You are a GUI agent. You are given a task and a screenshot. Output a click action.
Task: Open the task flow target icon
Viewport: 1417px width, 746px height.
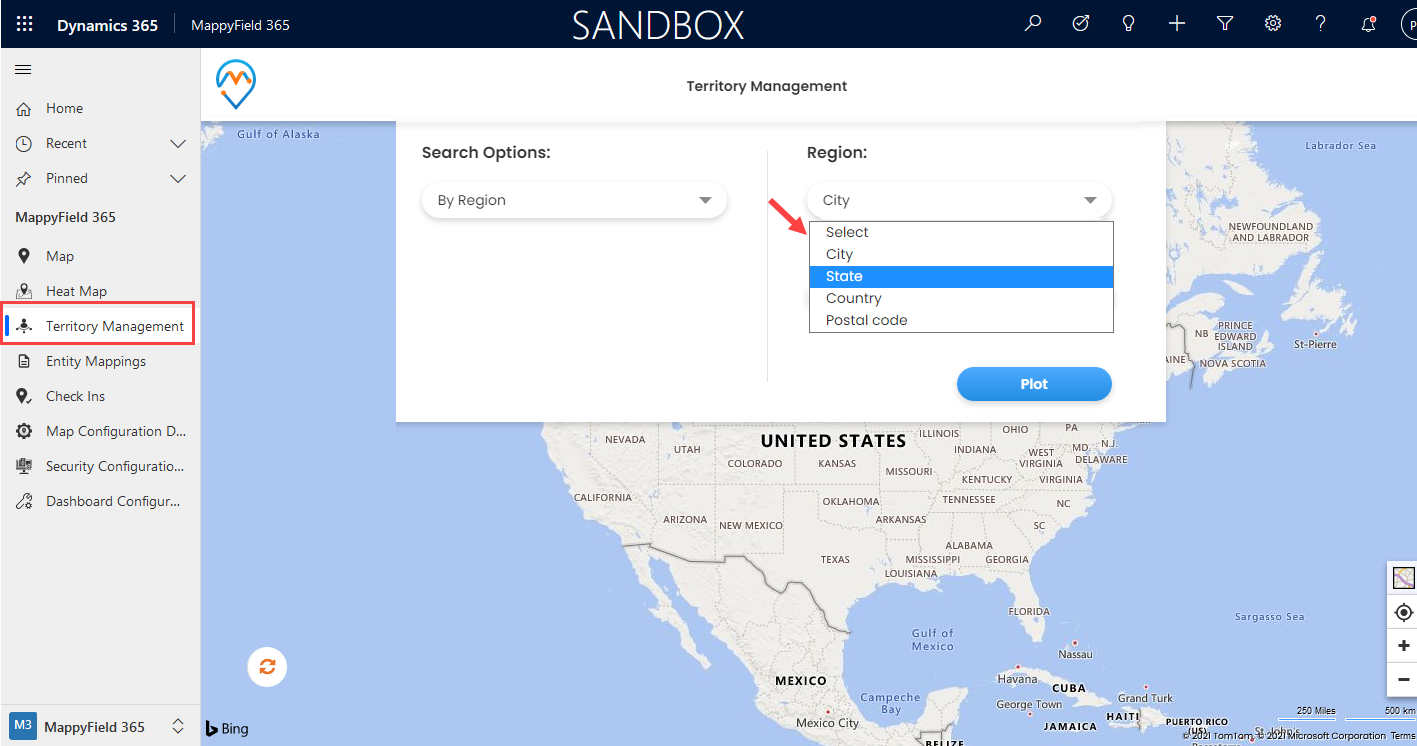pos(1081,24)
